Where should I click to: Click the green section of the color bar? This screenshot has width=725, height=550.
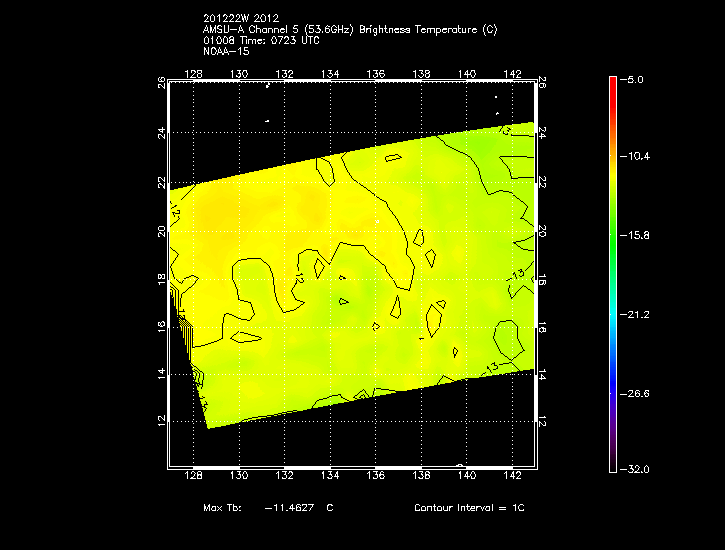pyautogui.click(x=612, y=235)
